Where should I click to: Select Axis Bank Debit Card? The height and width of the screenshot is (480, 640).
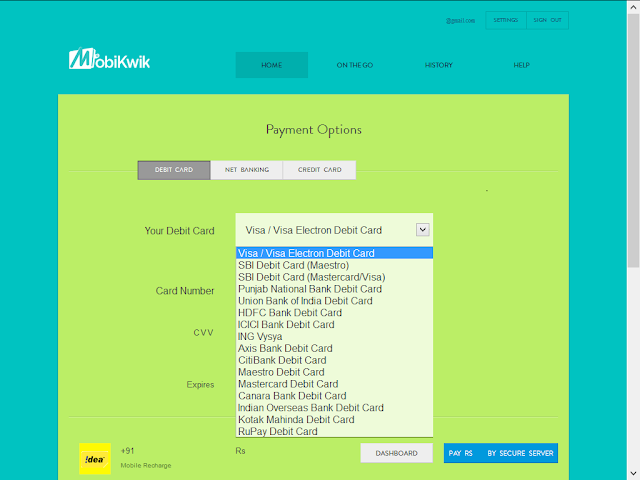click(334, 348)
